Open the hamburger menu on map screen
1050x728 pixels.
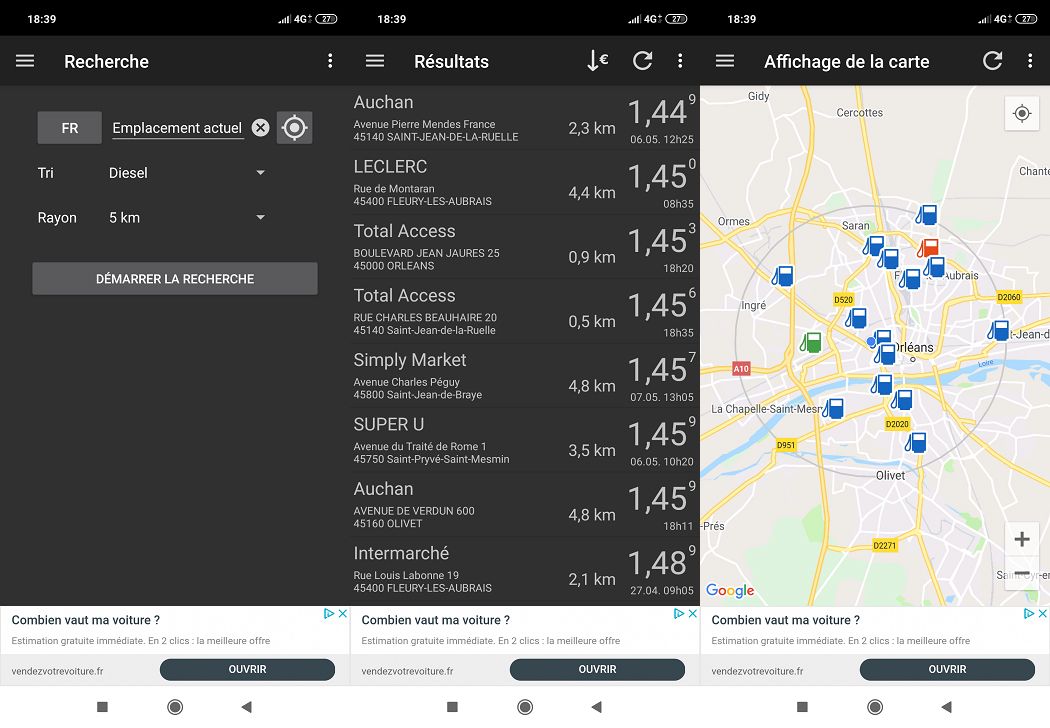click(x=725, y=61)
